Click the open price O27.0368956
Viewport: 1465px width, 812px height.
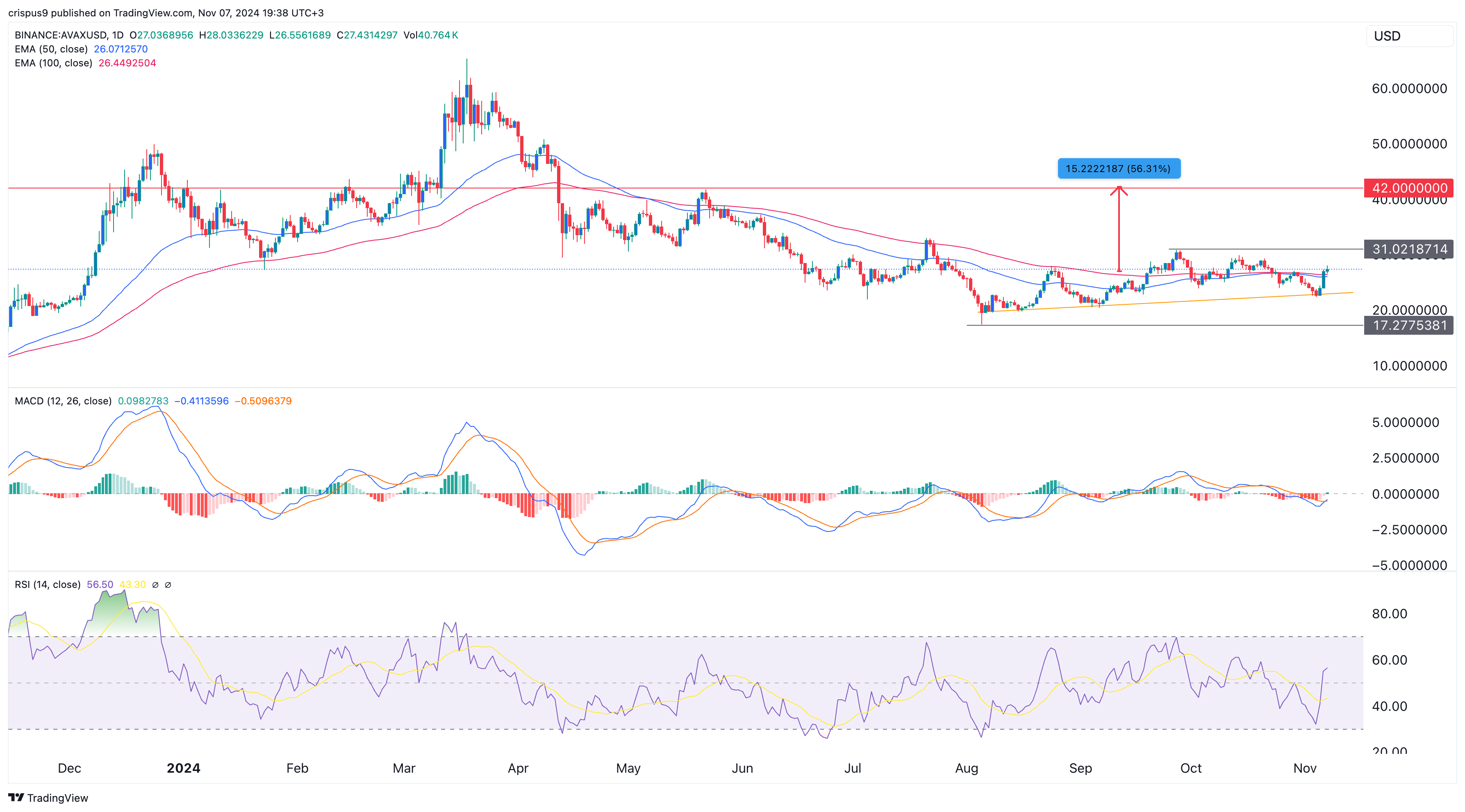[x=162, y=35]
